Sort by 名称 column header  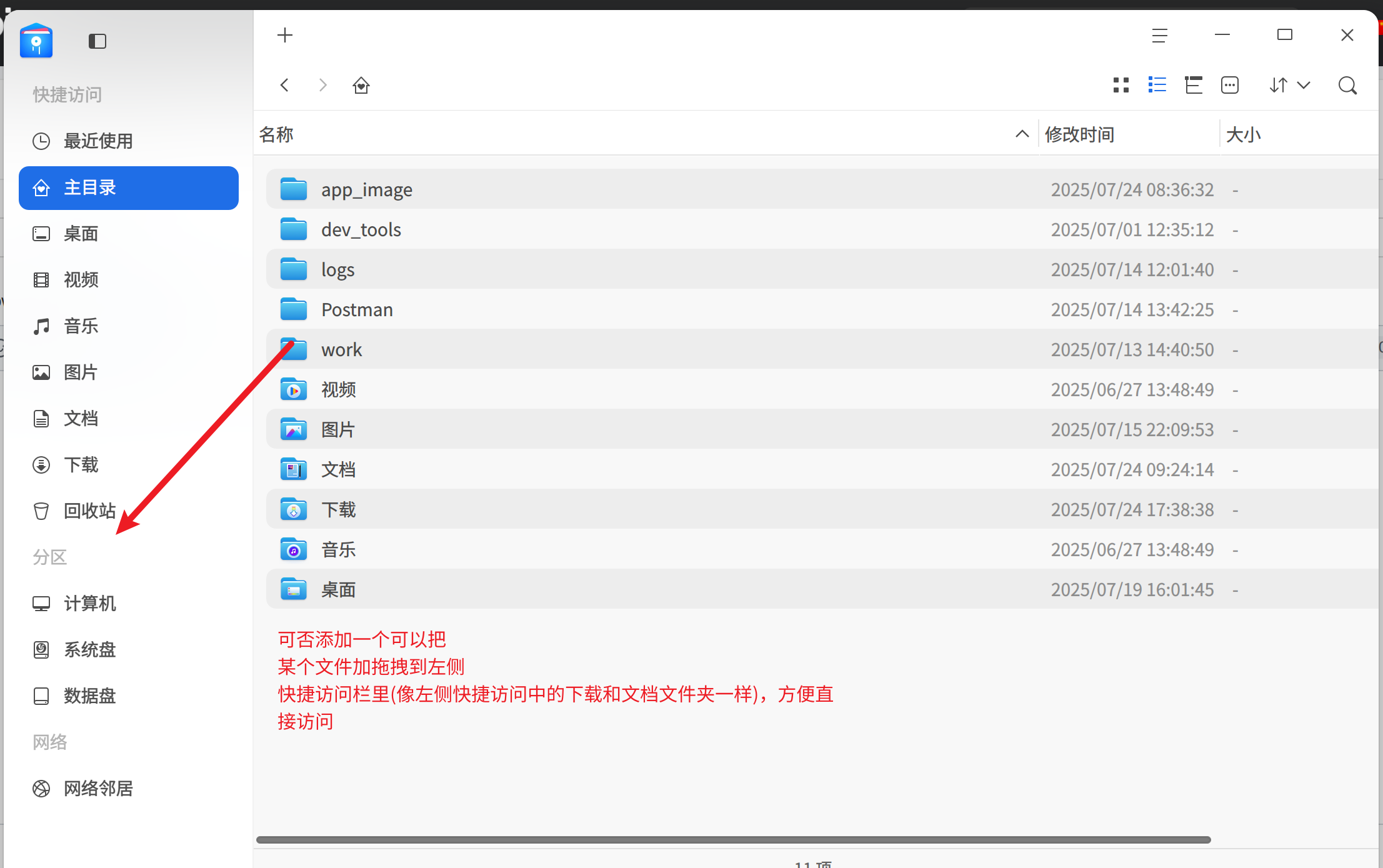click(x=646, y=134)
